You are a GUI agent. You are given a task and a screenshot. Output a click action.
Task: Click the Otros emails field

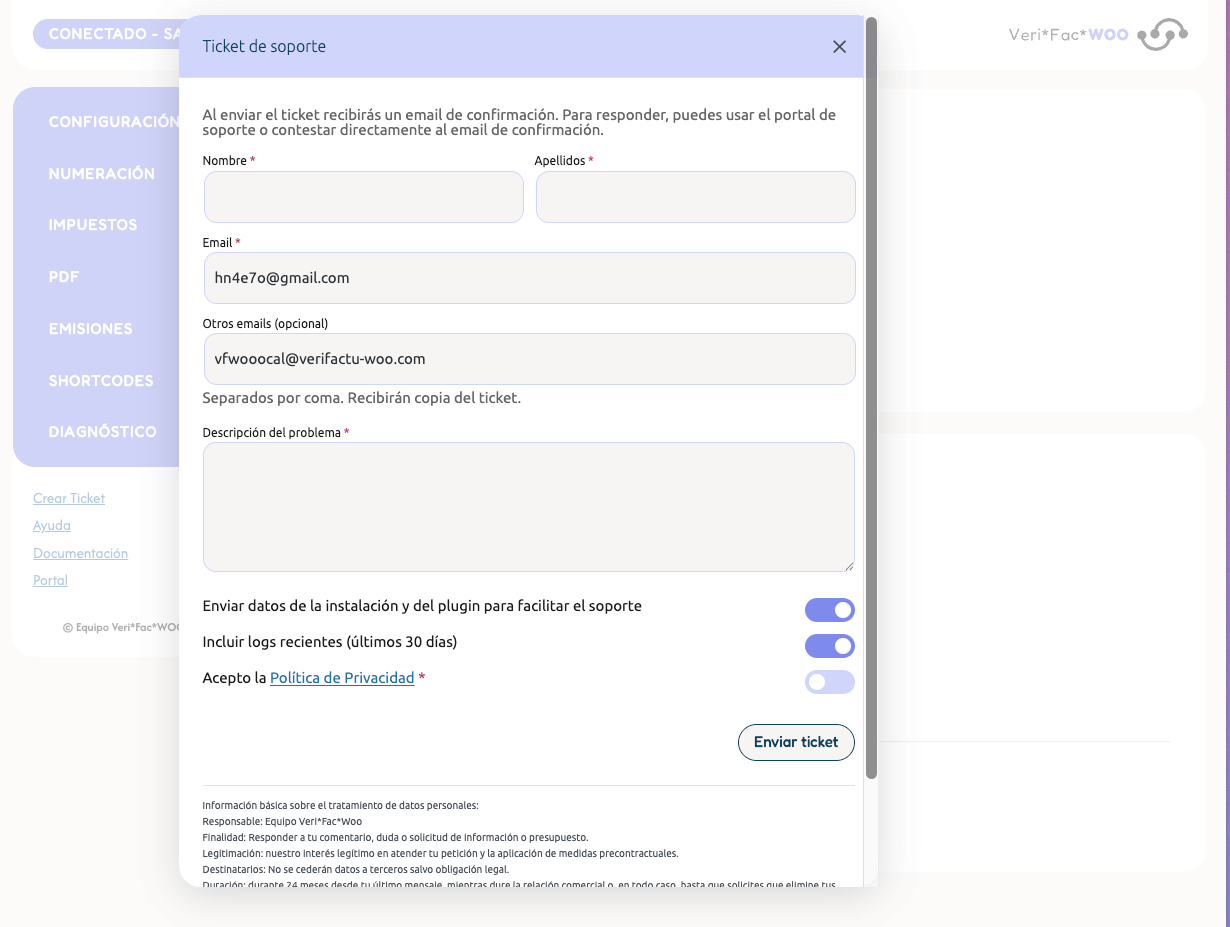530,359
